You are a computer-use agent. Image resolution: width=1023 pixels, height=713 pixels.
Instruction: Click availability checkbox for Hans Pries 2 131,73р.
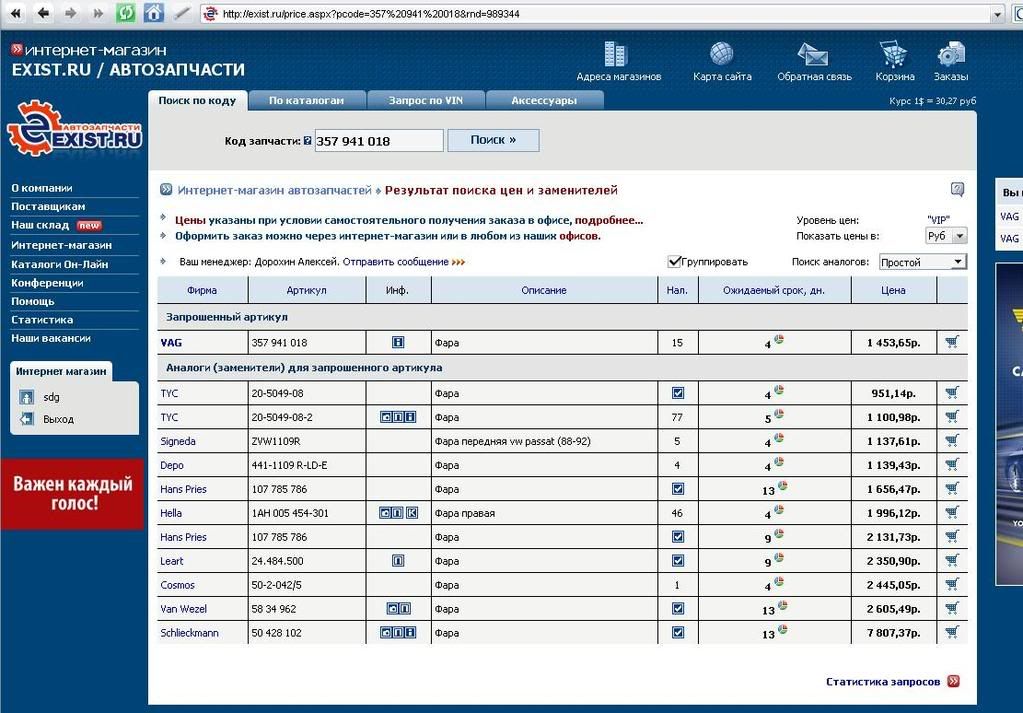click(x=678, y=536)
